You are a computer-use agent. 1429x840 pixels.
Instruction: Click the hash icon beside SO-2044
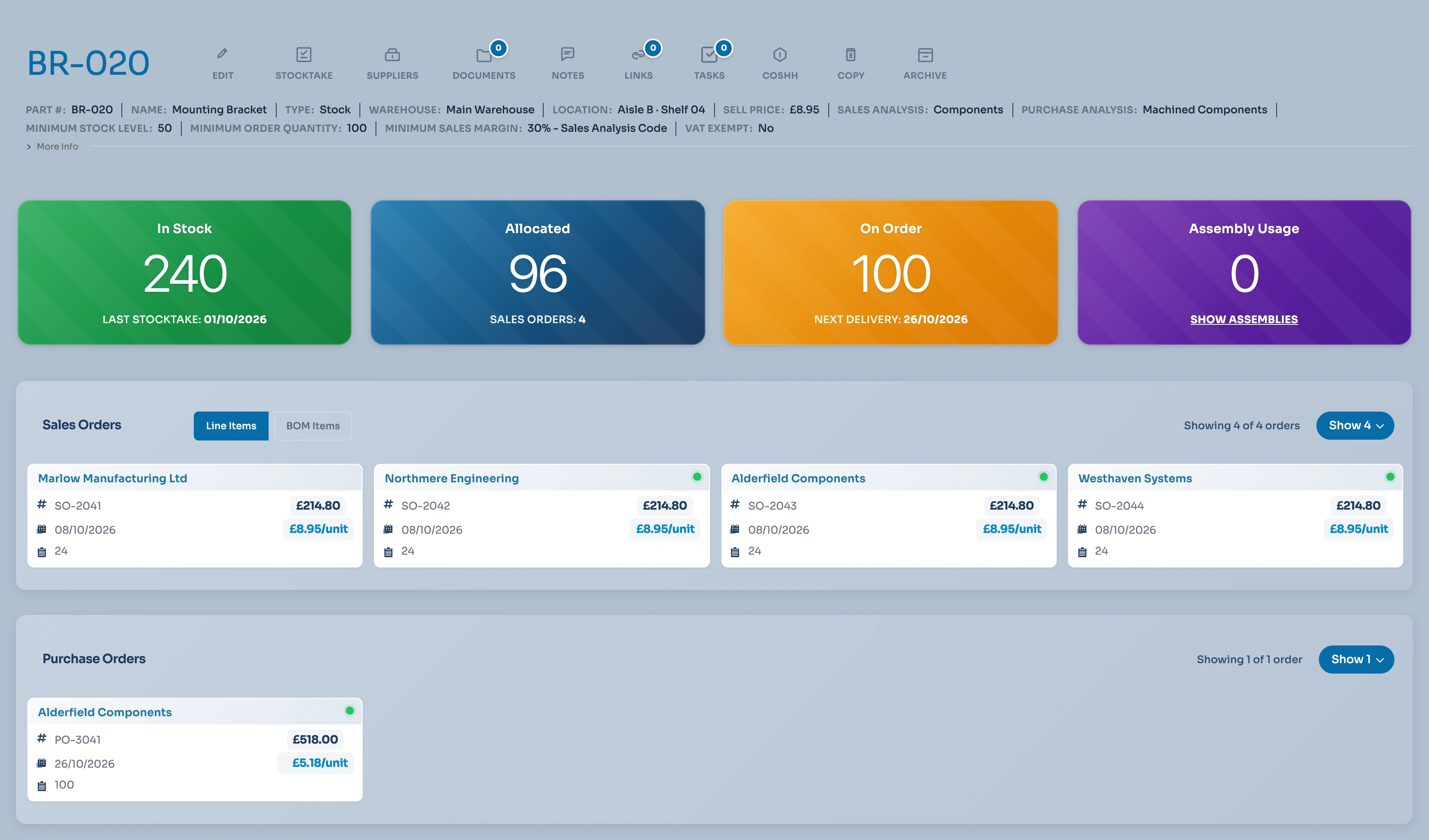(x=1082, y=504)
